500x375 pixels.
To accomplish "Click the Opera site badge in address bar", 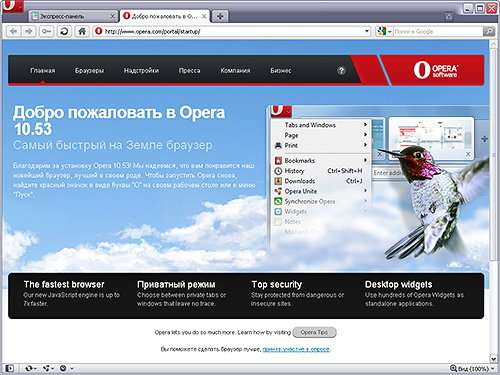I will click(98, 31).
